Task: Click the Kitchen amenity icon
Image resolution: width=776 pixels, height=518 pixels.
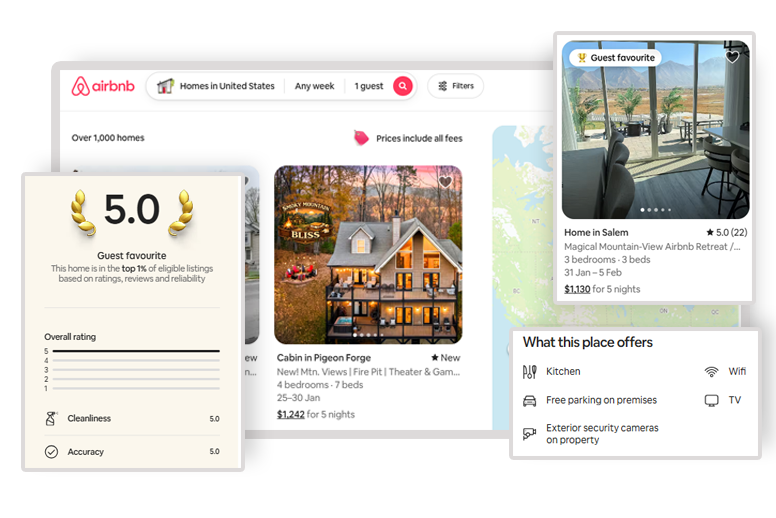Action: [x=529, y=371]
